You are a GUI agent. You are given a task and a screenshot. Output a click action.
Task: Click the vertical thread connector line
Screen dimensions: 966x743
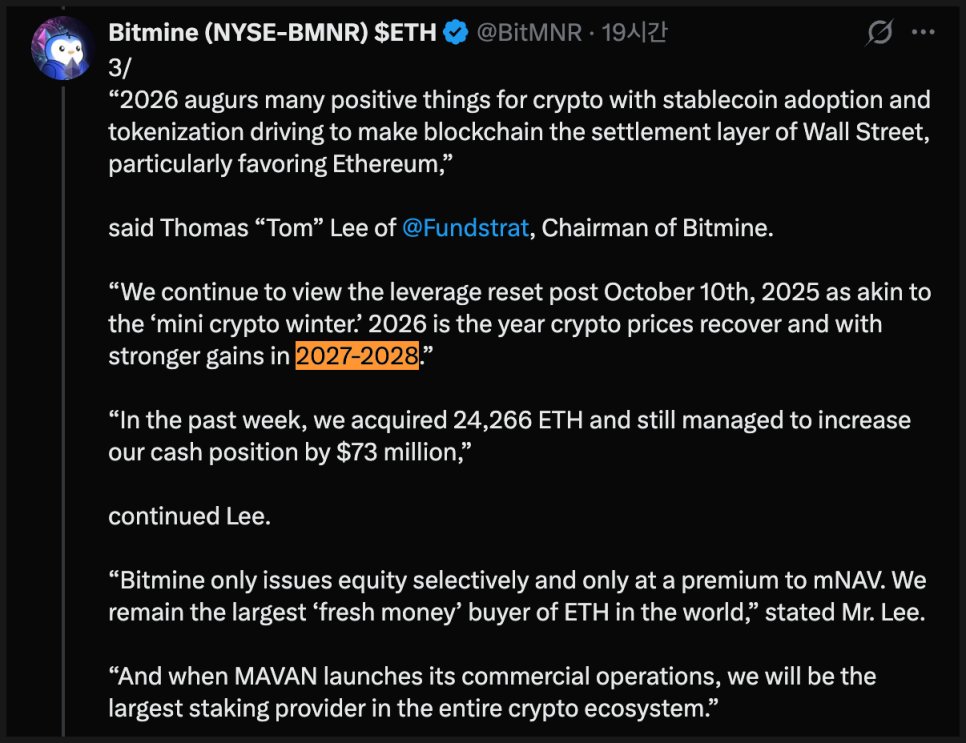[x=63, y=400]
